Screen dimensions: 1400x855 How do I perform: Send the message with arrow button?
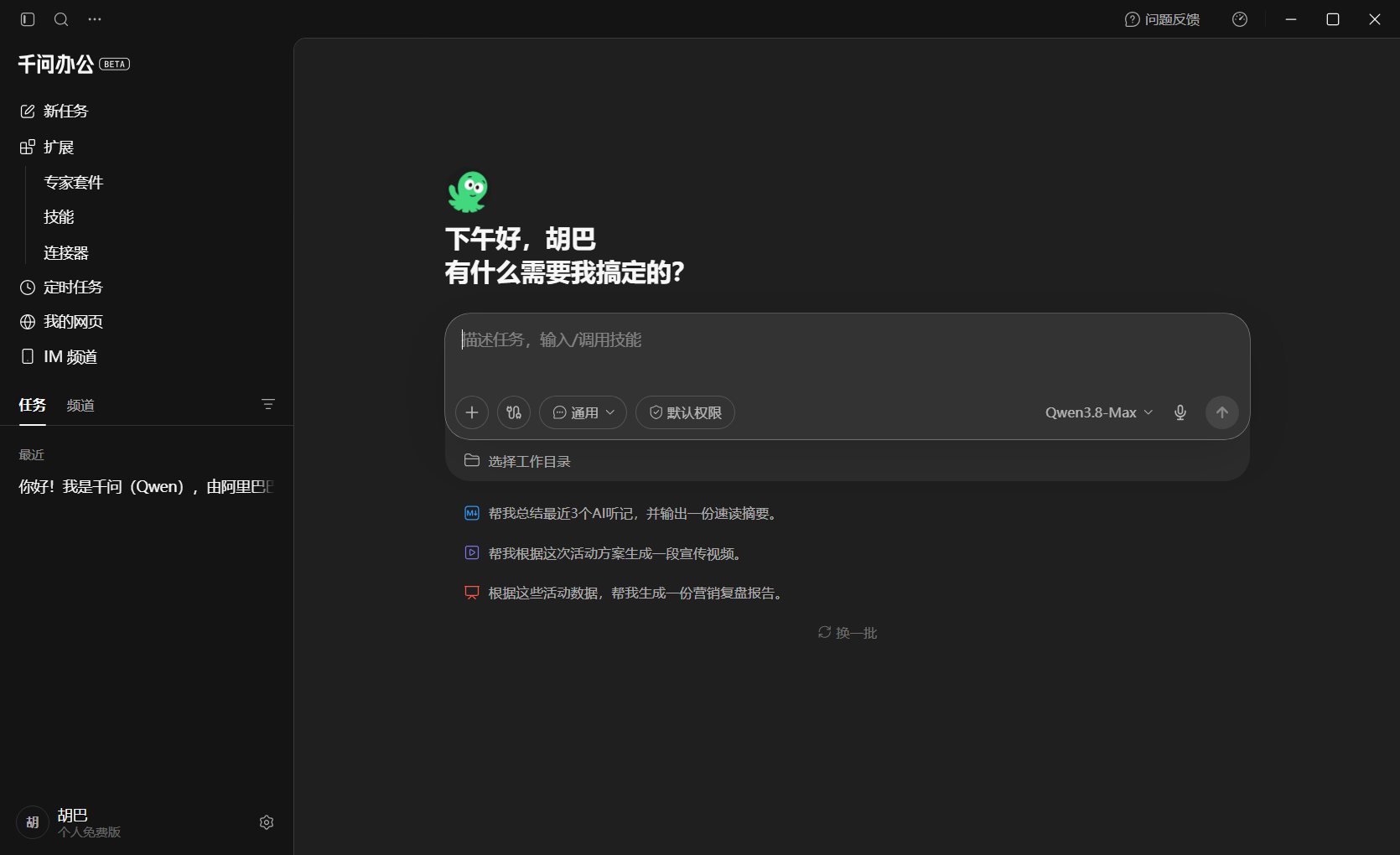tap(1222, 412)
